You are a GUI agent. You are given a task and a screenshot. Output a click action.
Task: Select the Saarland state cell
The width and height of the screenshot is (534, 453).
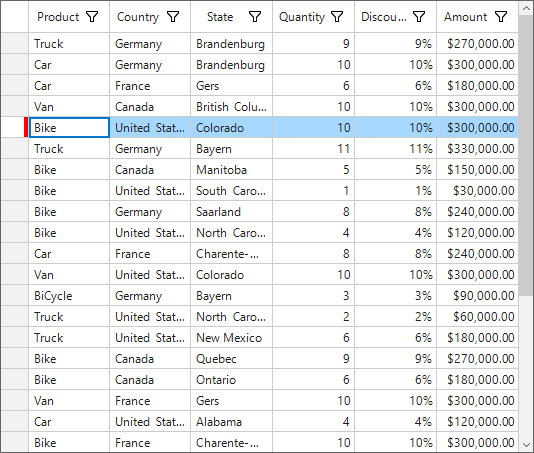(x=232, y=212)
